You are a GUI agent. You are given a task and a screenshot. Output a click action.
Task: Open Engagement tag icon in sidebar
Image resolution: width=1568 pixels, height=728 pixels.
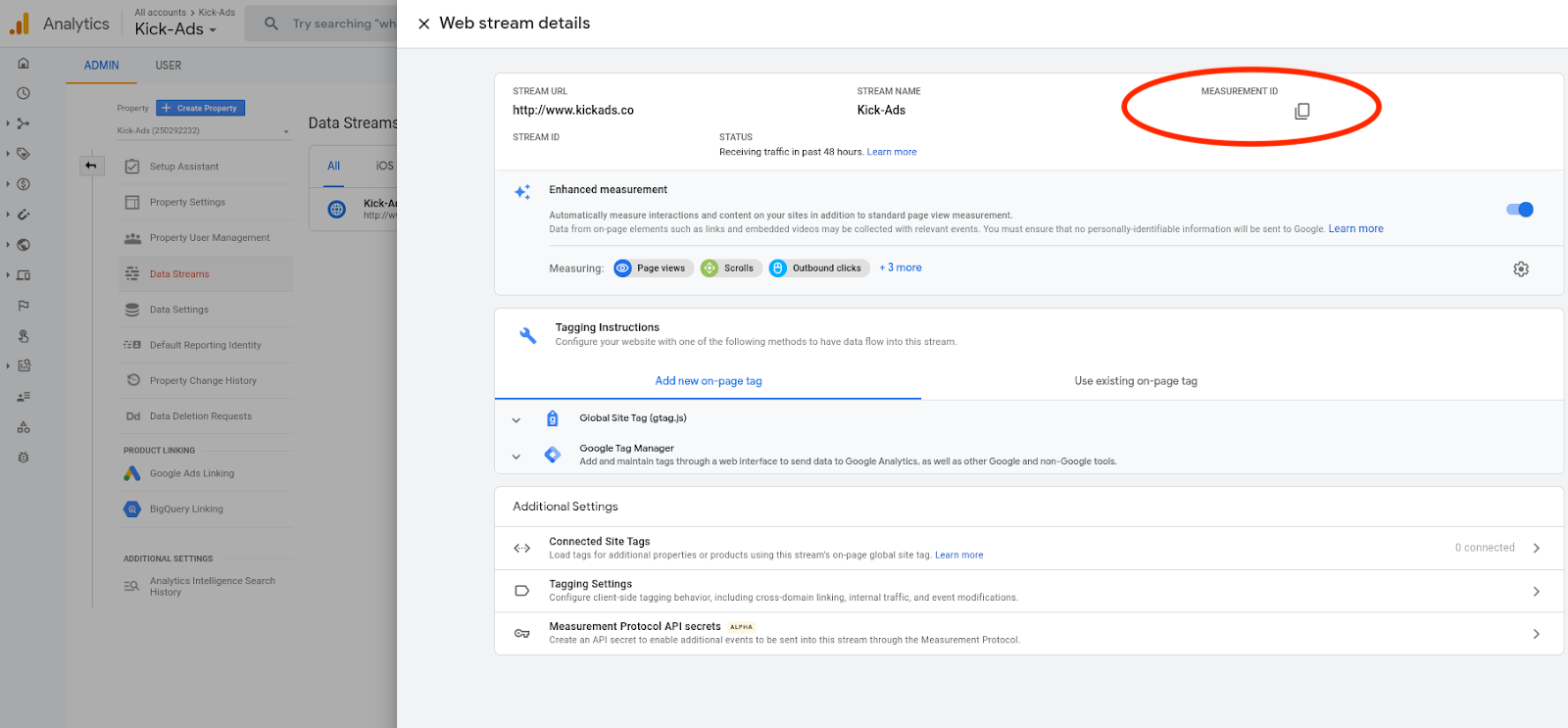24,154
